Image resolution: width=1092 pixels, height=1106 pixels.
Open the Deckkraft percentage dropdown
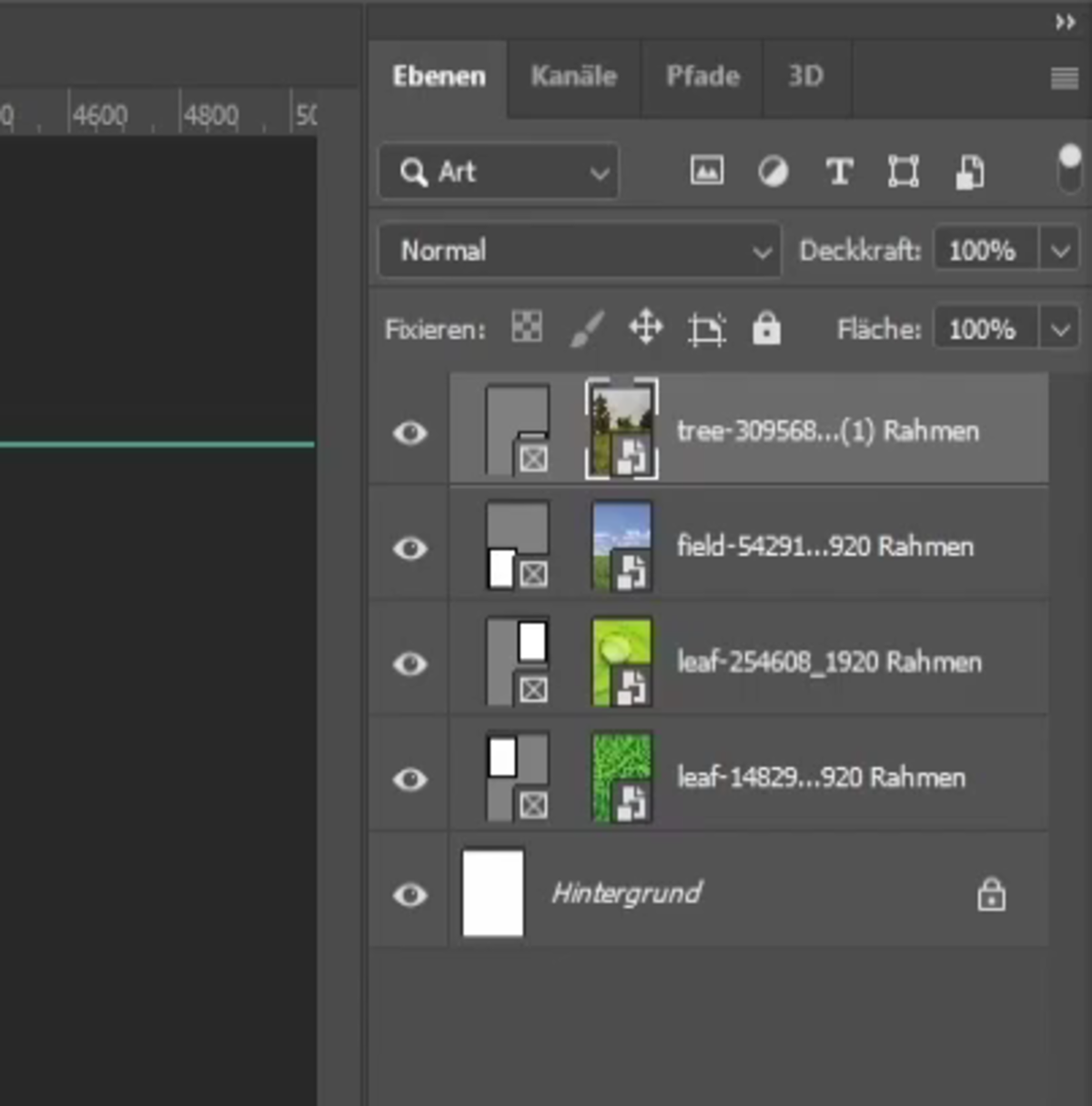click(x=1058, y=250)
